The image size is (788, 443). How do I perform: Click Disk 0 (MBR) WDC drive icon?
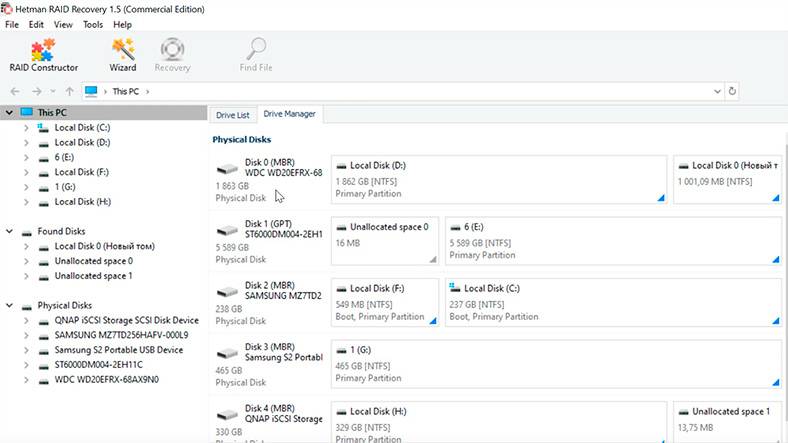pyautogui.click(x=228, y=169)
